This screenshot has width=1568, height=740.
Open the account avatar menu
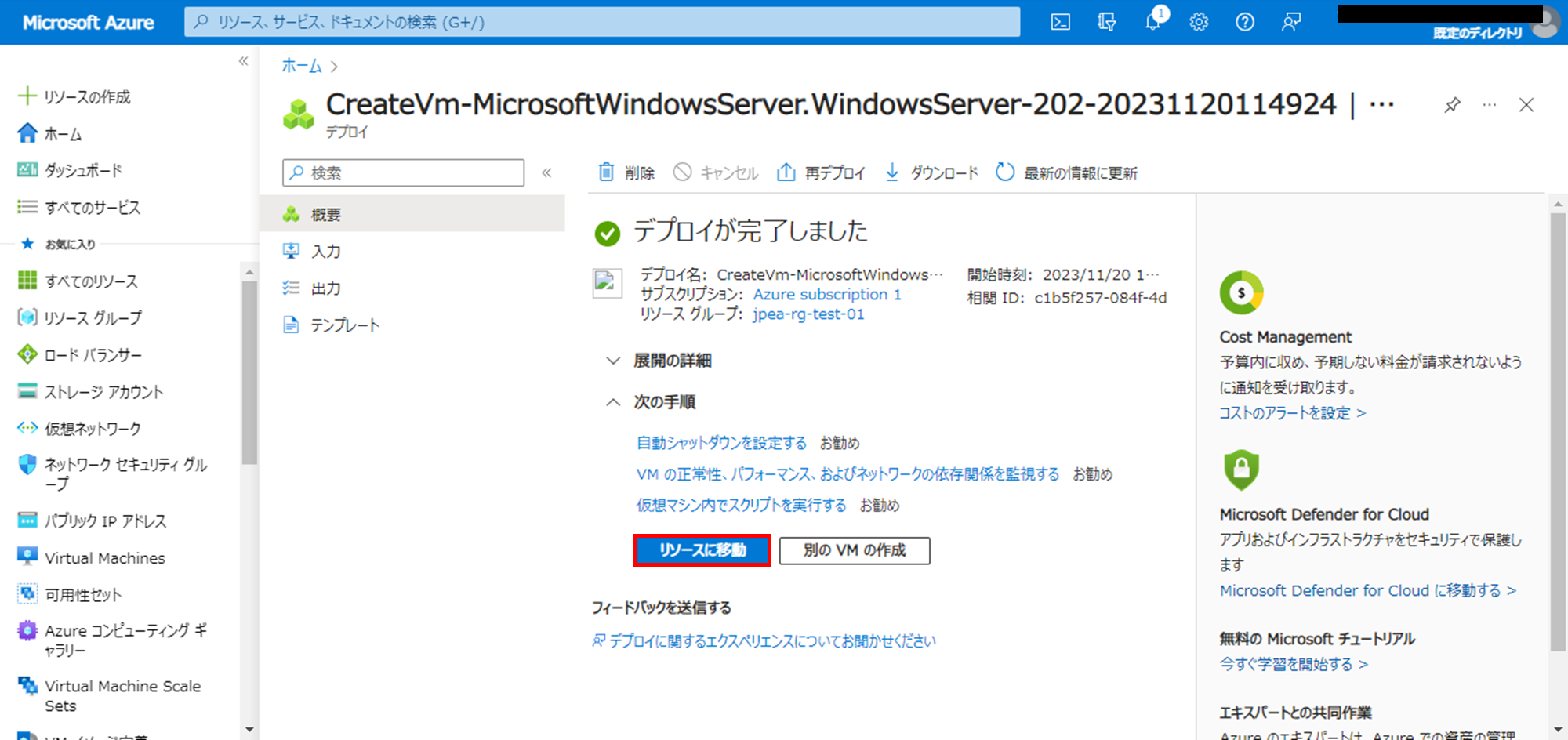tap(1546, 22)
